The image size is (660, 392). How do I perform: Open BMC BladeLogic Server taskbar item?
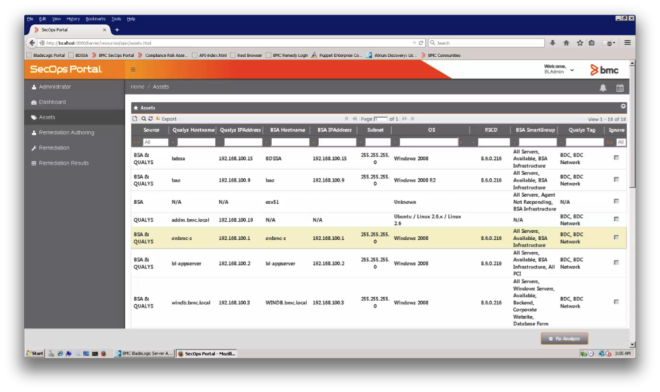pyautogui.click(x=144, y=354)
